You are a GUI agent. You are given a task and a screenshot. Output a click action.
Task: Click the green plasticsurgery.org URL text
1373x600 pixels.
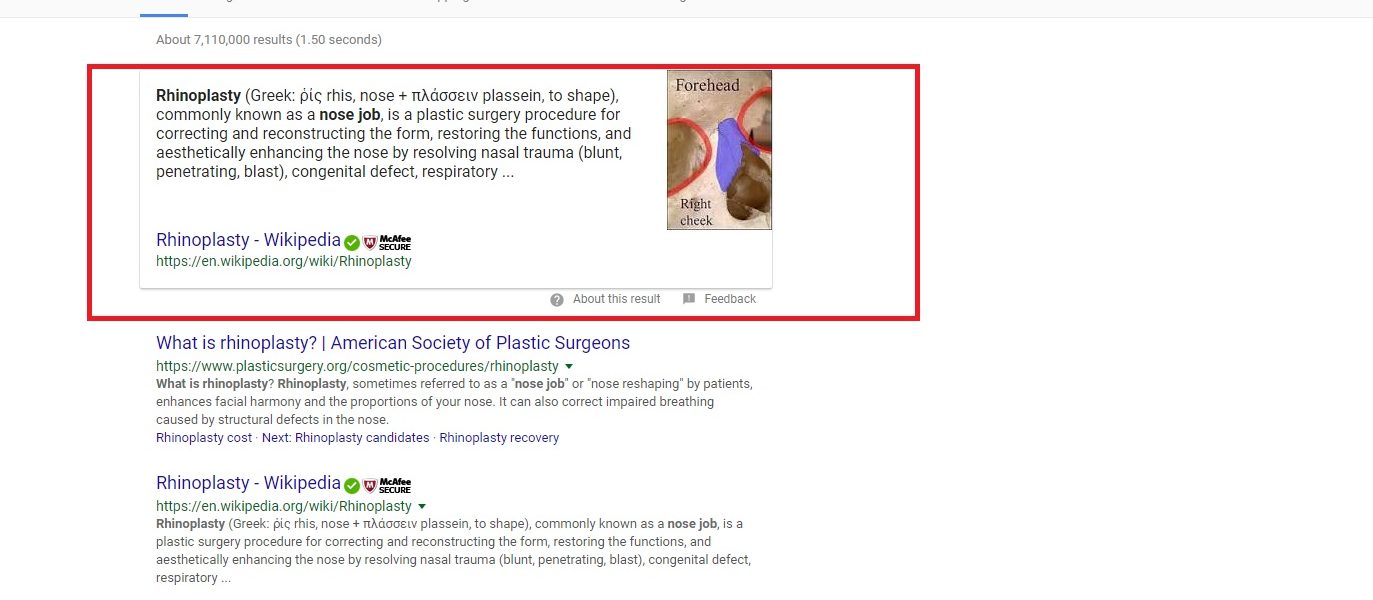(357, 367)
